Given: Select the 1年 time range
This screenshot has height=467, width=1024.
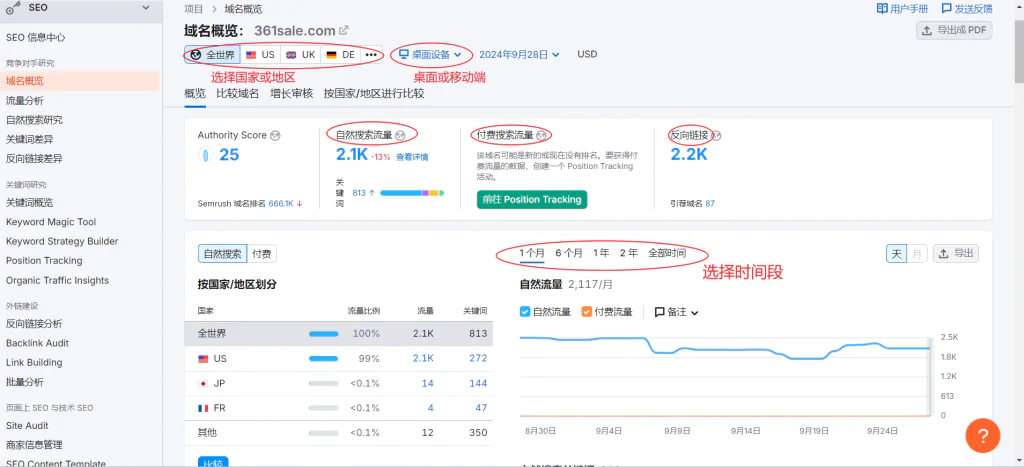Looking at the screenshot, I should pos(601,253).
